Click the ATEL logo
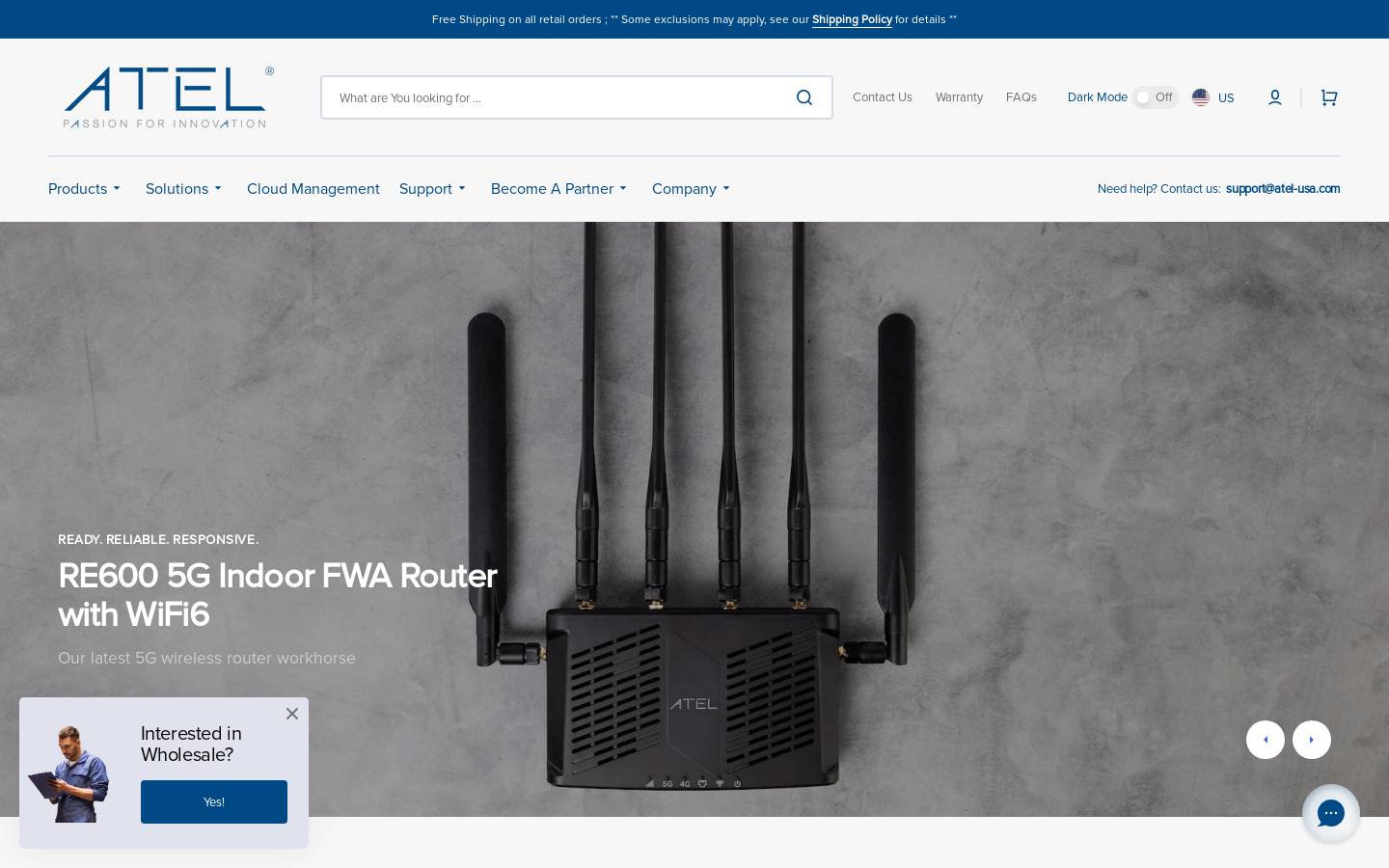Screen dimensions: 1389x868 point(169,97)
